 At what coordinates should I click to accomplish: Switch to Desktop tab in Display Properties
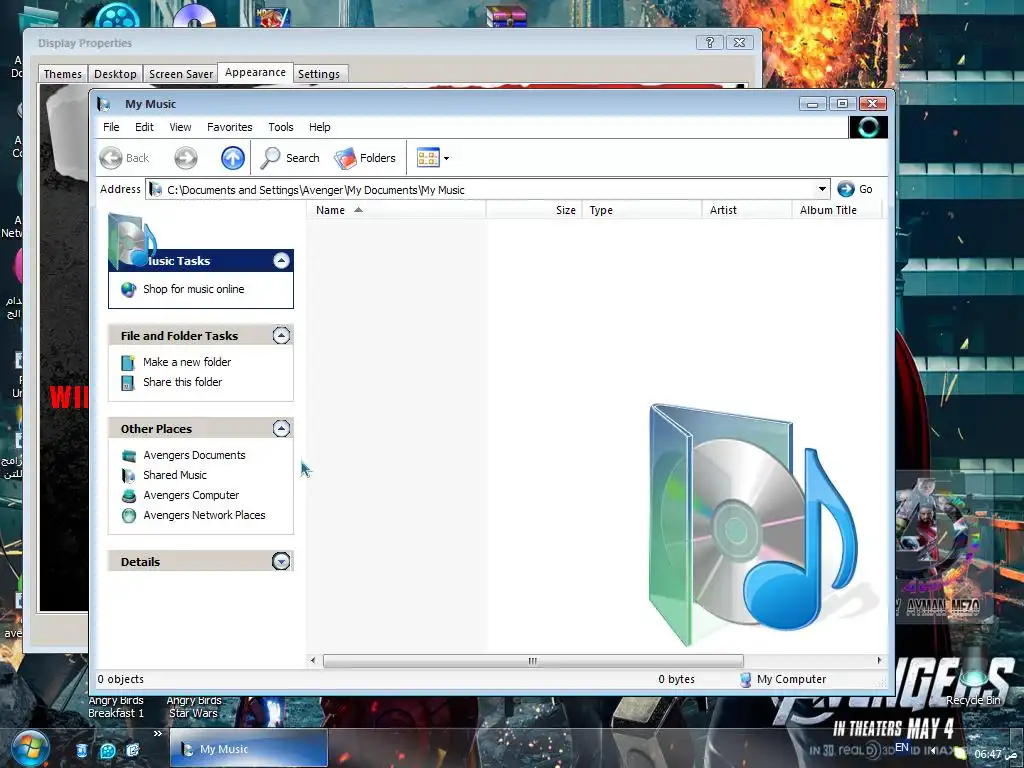coord(115,74)
